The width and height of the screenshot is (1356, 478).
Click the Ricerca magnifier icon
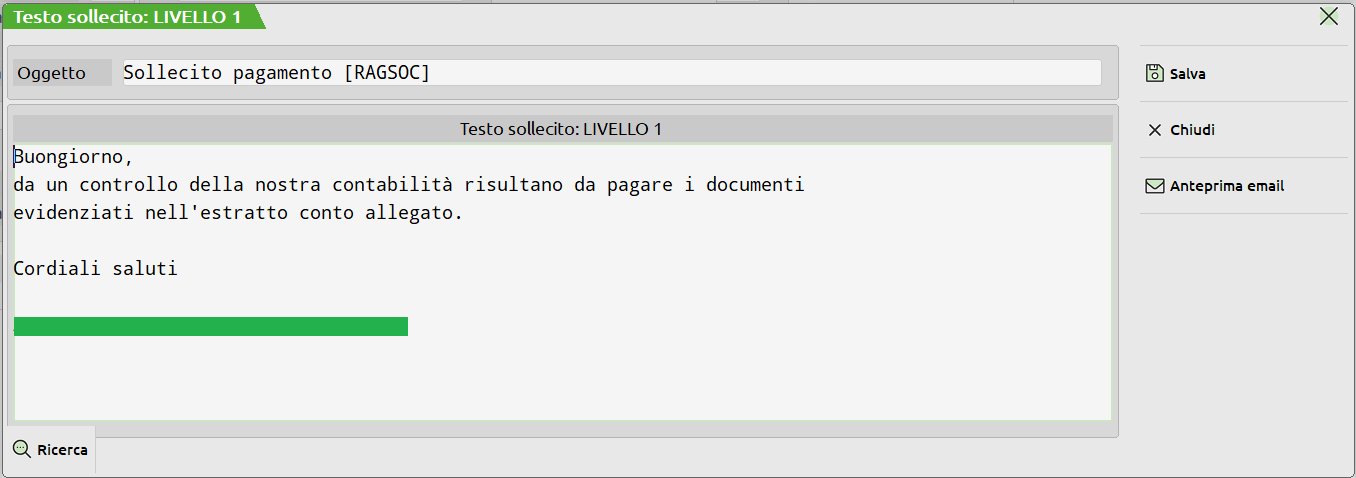pyautogui.click(x=22, y=450)
